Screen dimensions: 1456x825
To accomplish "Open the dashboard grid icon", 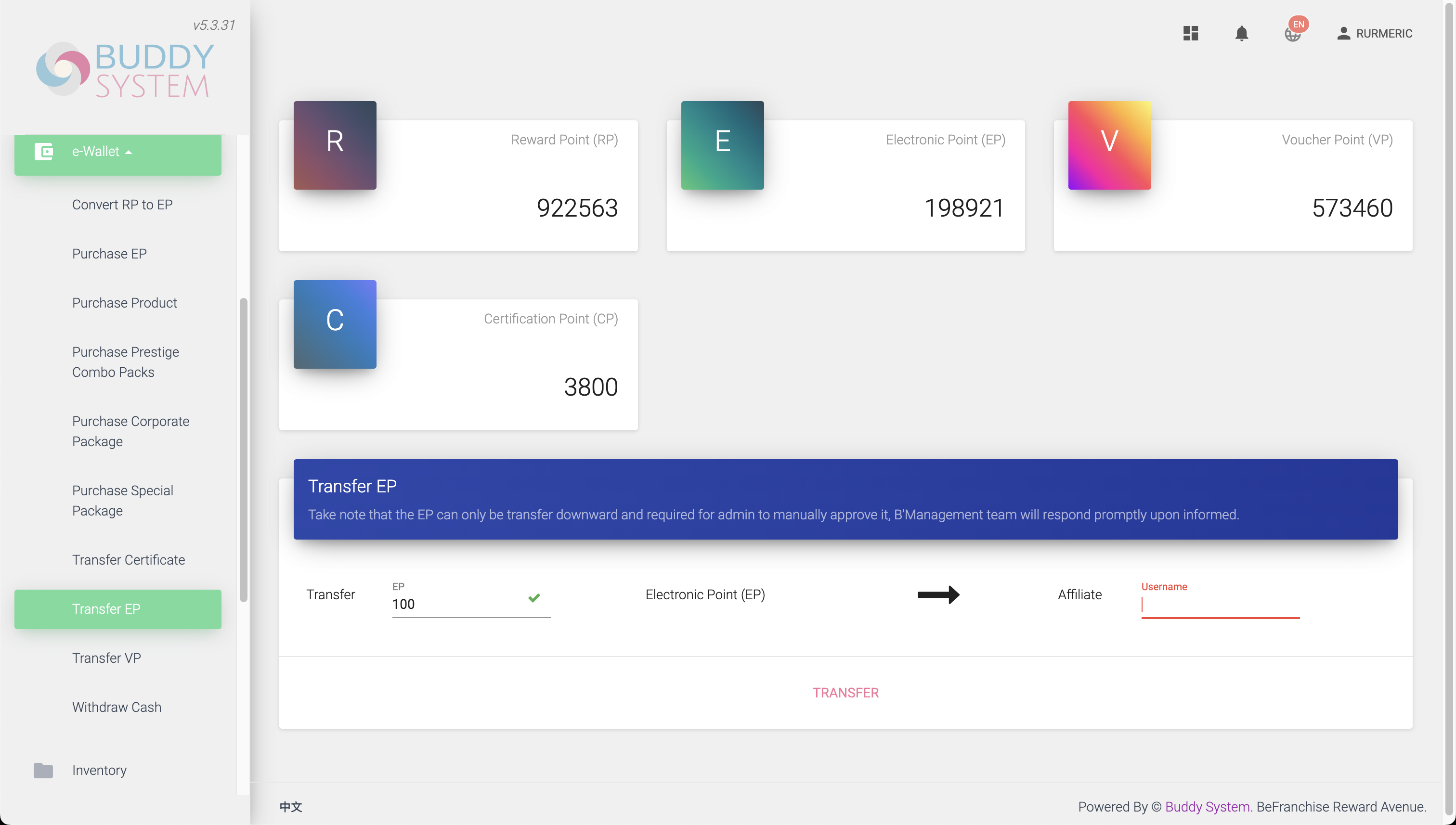I will 1190,33.
